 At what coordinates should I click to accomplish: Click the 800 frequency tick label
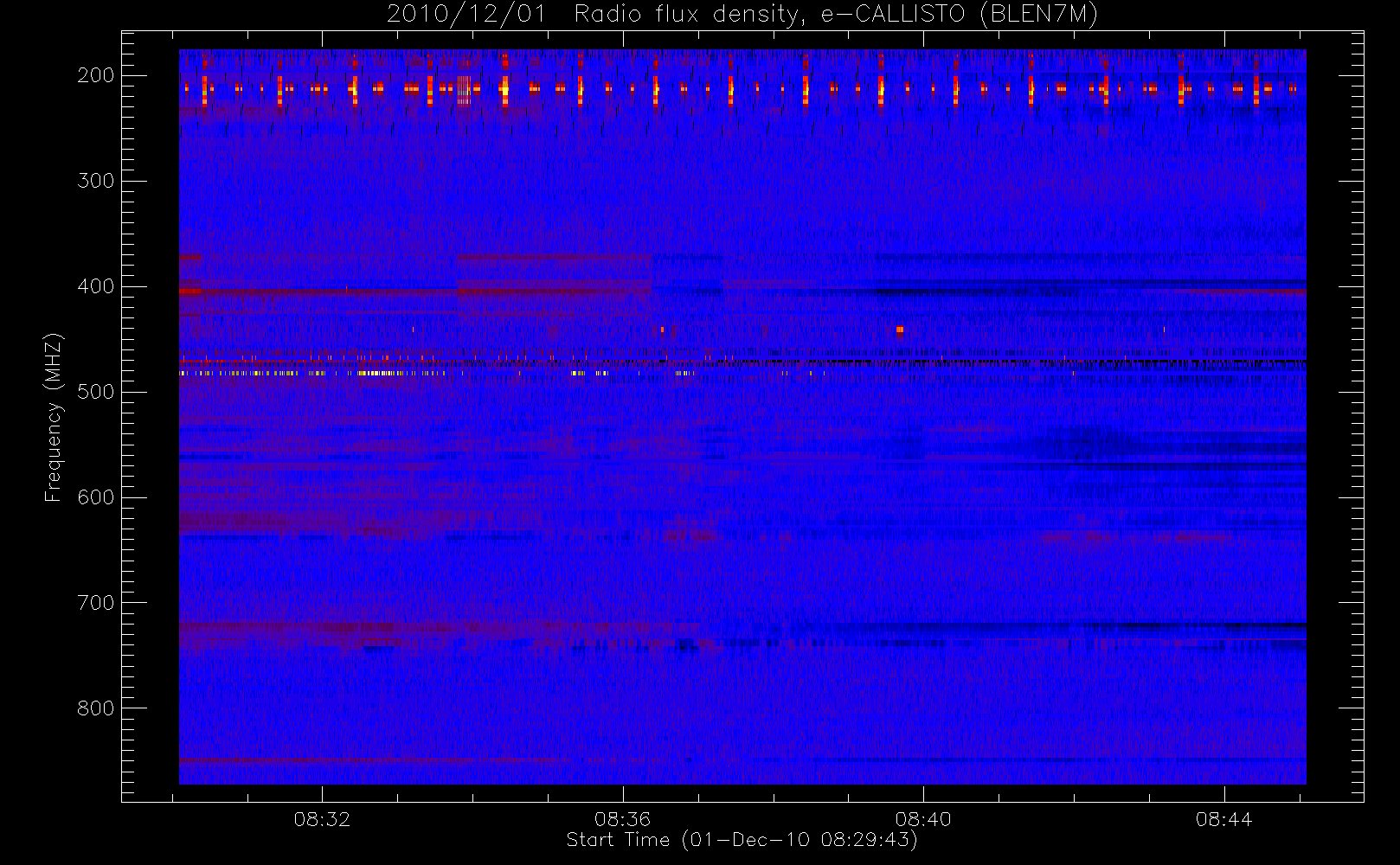(96, 708)
